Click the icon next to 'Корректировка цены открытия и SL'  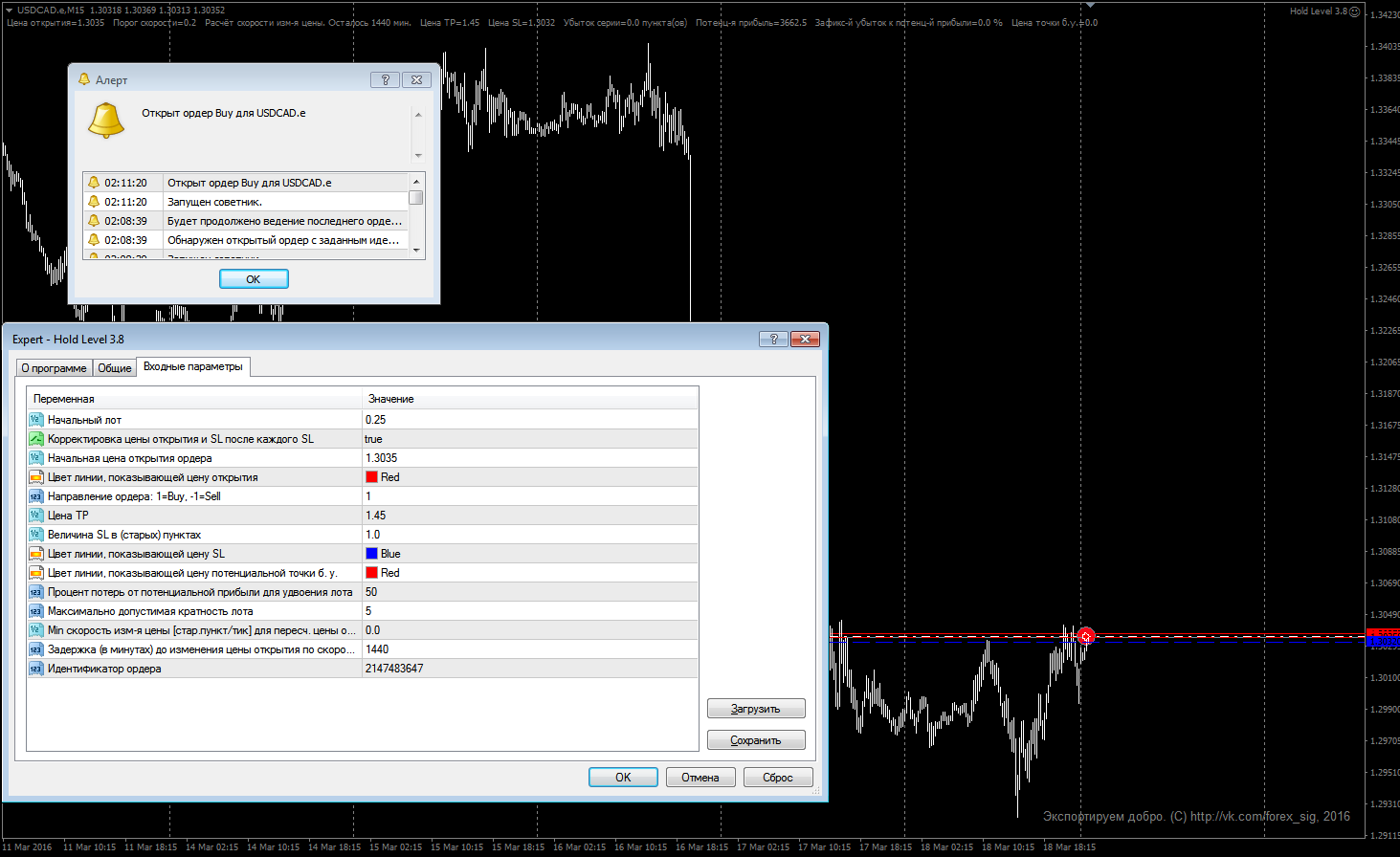36,438
